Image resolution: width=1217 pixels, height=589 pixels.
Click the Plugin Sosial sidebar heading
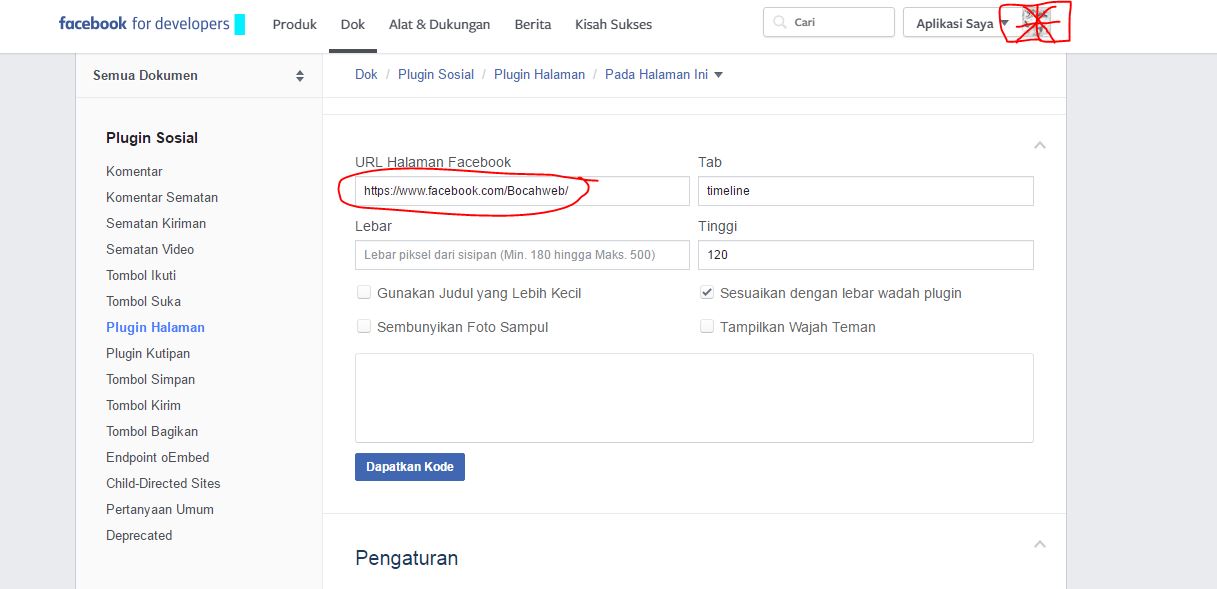click(x=152, y=138)
